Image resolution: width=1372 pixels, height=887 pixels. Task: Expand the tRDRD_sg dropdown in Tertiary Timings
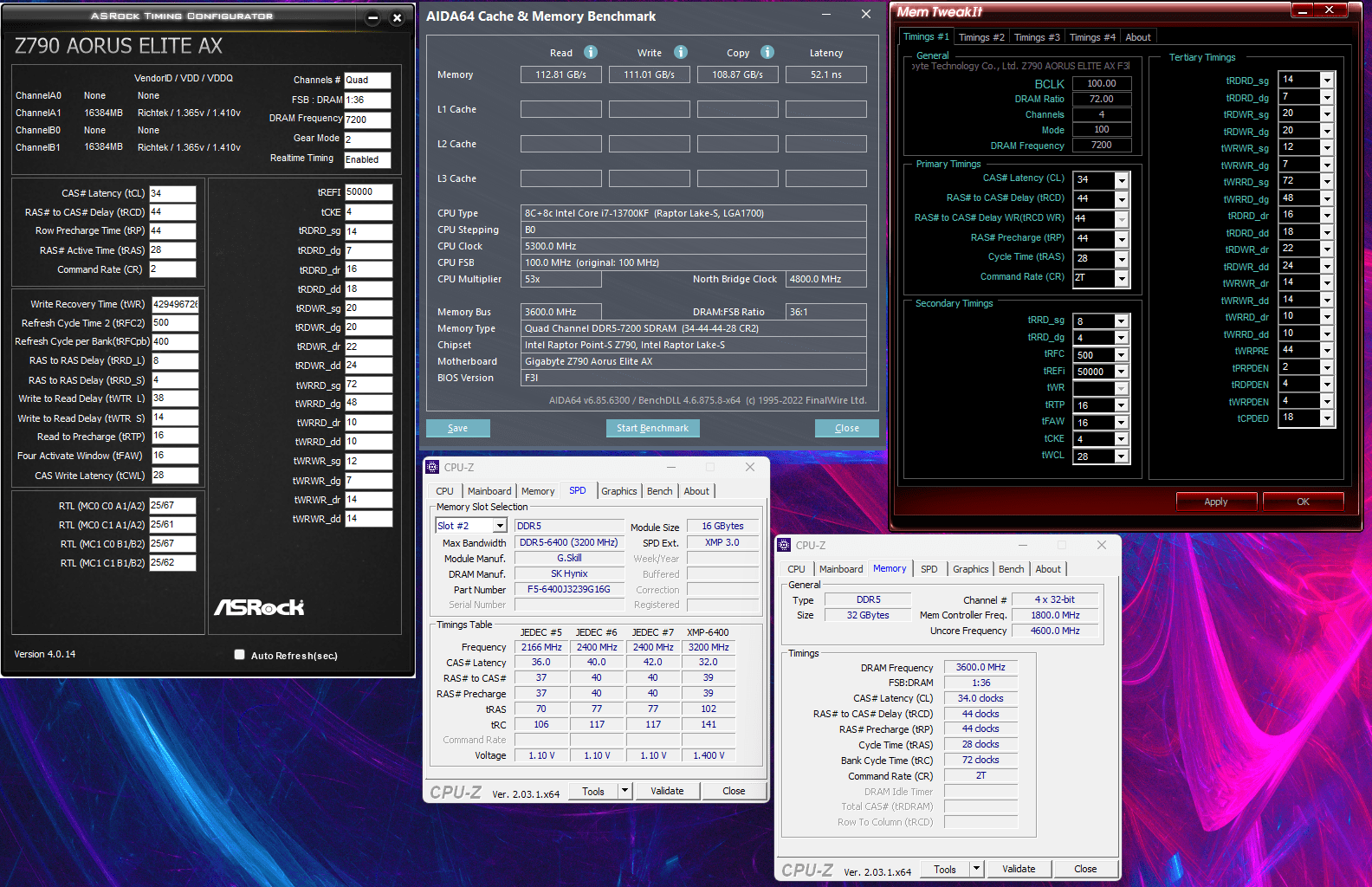(x=1327, y=80)
